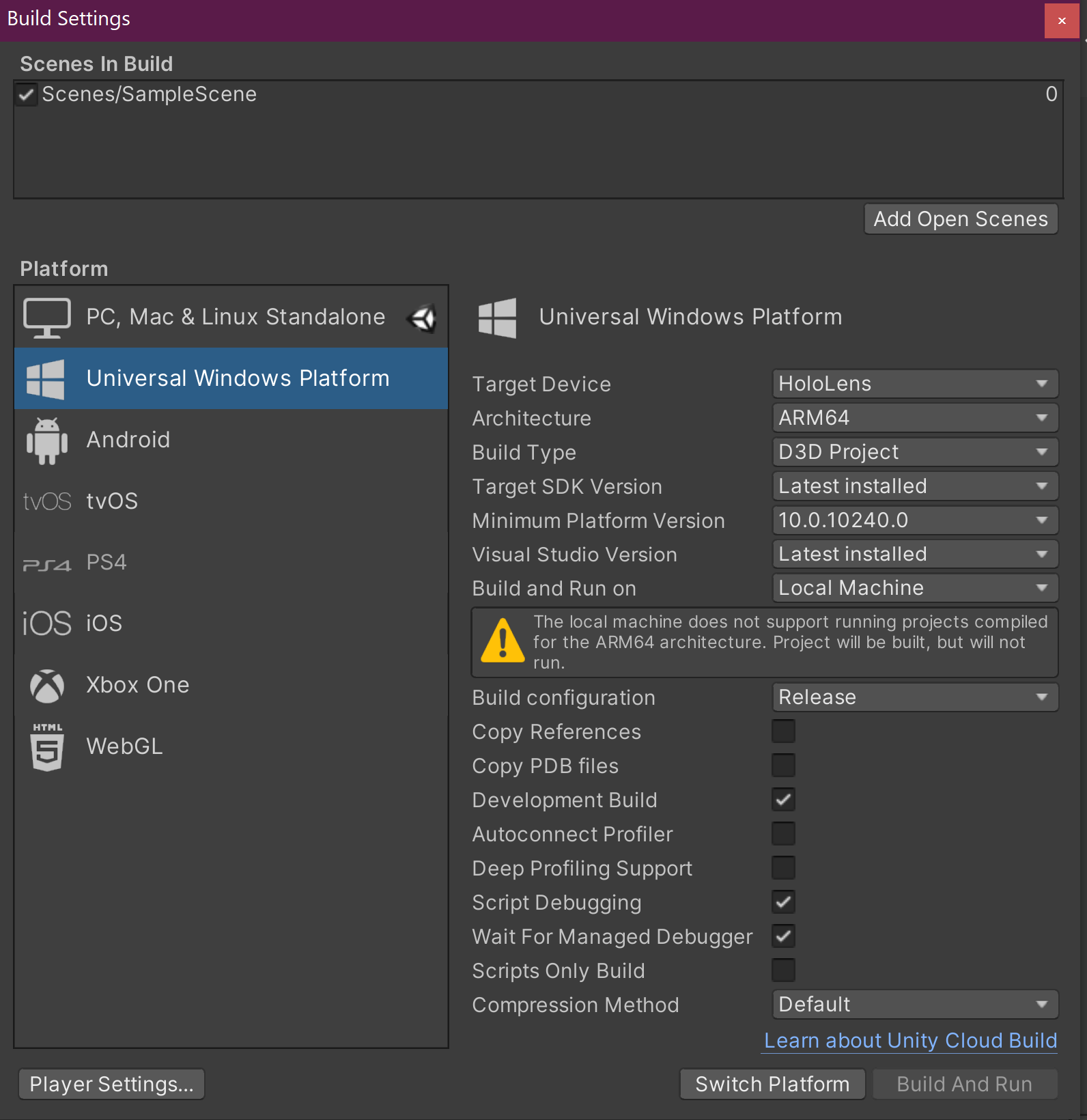Uncheck the Development Build checkbox

[783, 800]
